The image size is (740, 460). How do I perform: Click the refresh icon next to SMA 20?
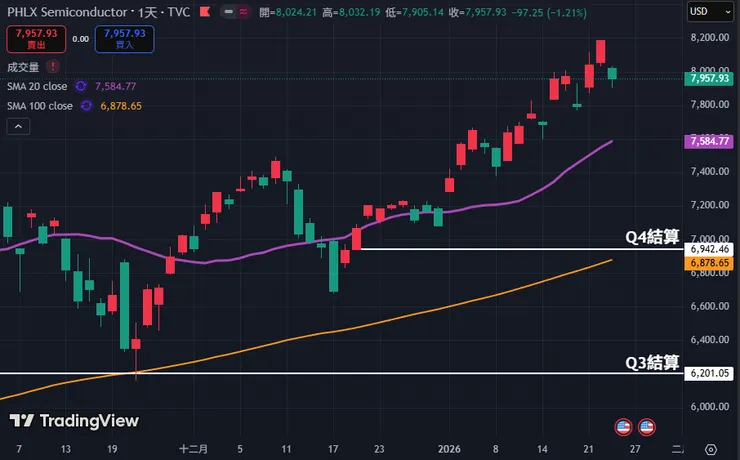[81, 86]
